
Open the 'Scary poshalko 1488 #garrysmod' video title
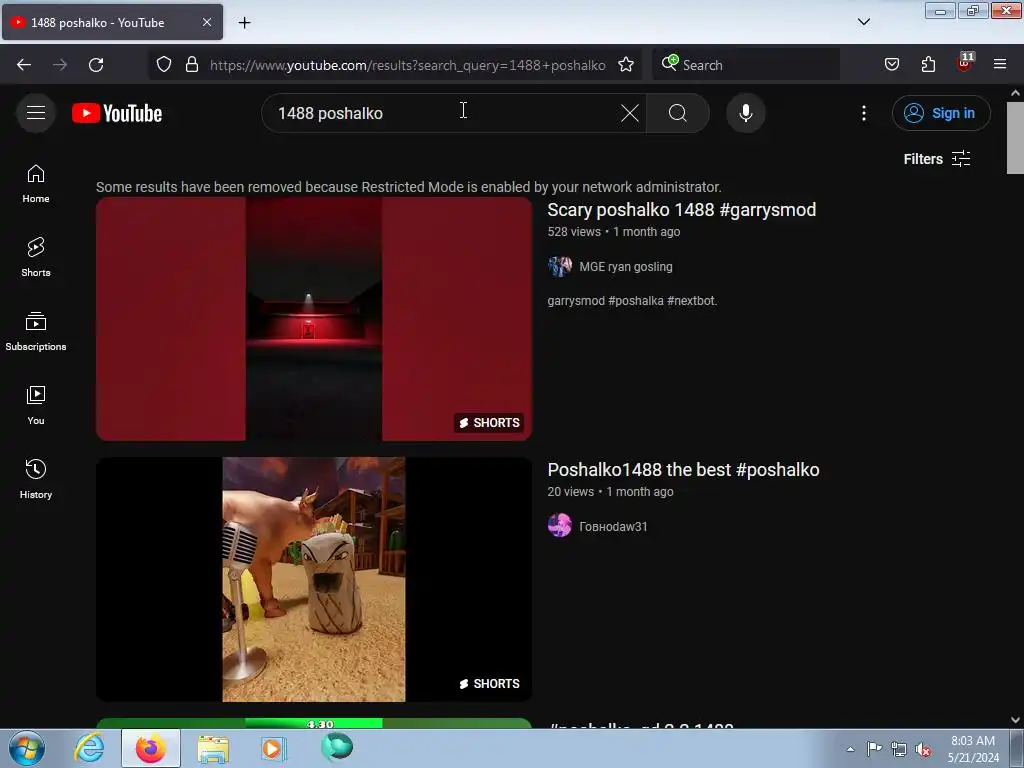[x=682, y=210]
